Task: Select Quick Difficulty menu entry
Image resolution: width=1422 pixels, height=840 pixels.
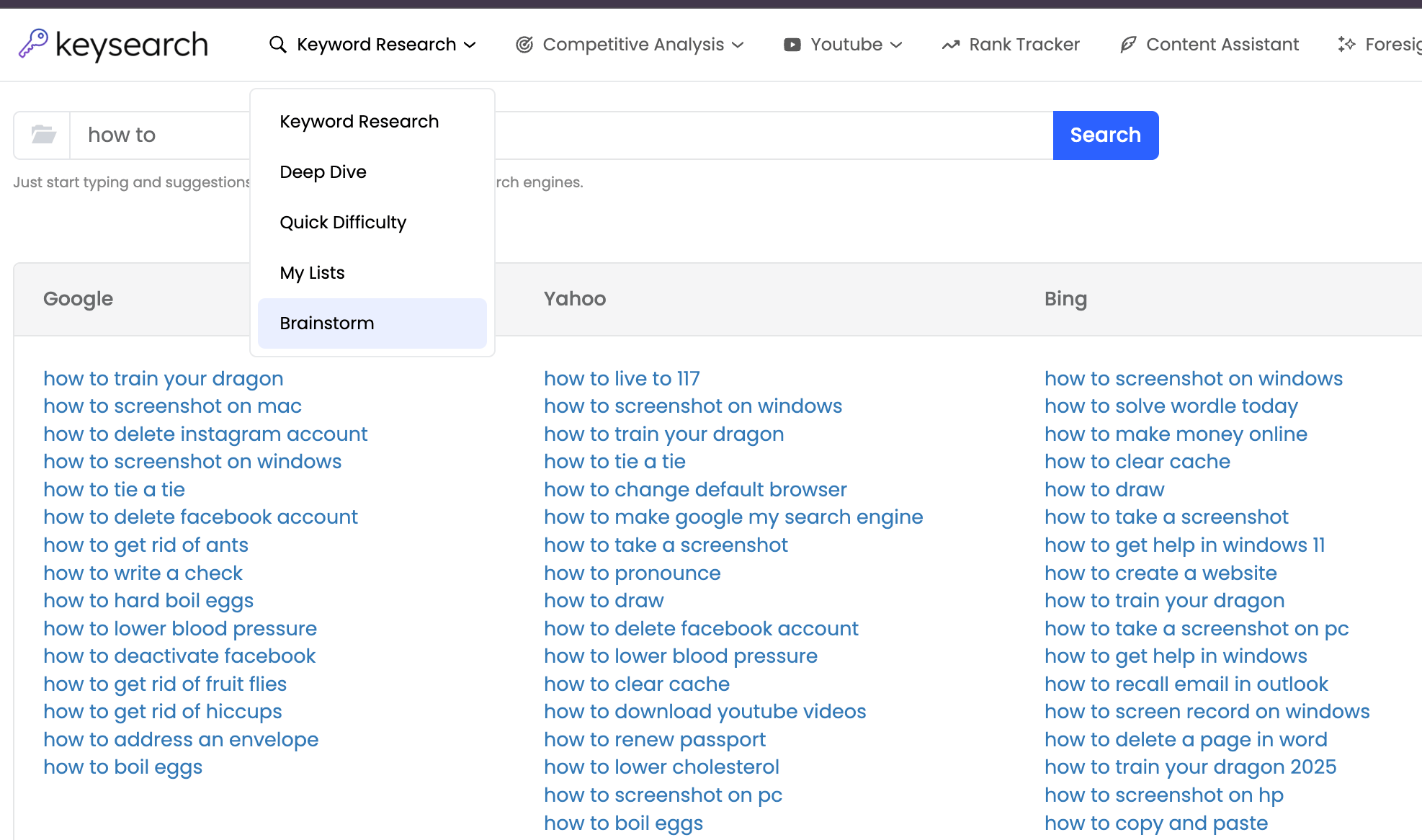Action: (342, 222)
